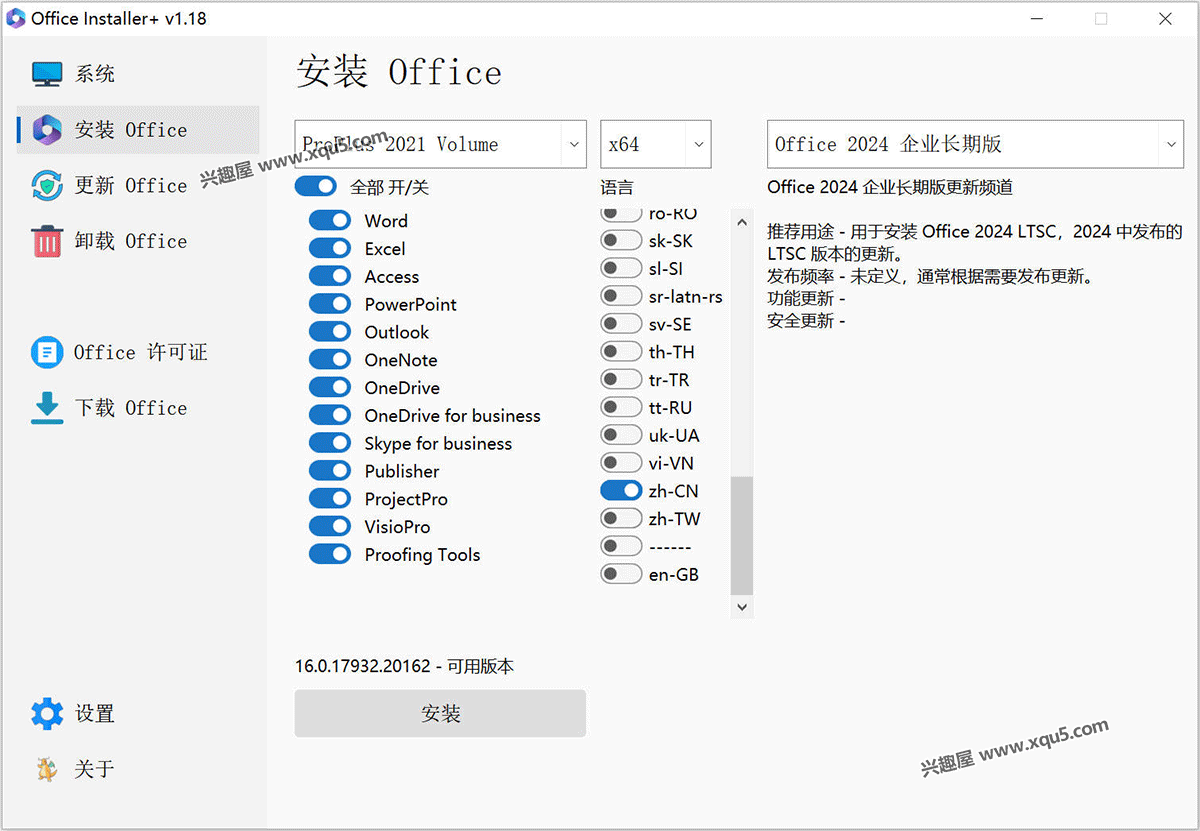Screen dimensions: 1200x831
Task: Open the 系统 page
Action: click(x=138, y=74)
